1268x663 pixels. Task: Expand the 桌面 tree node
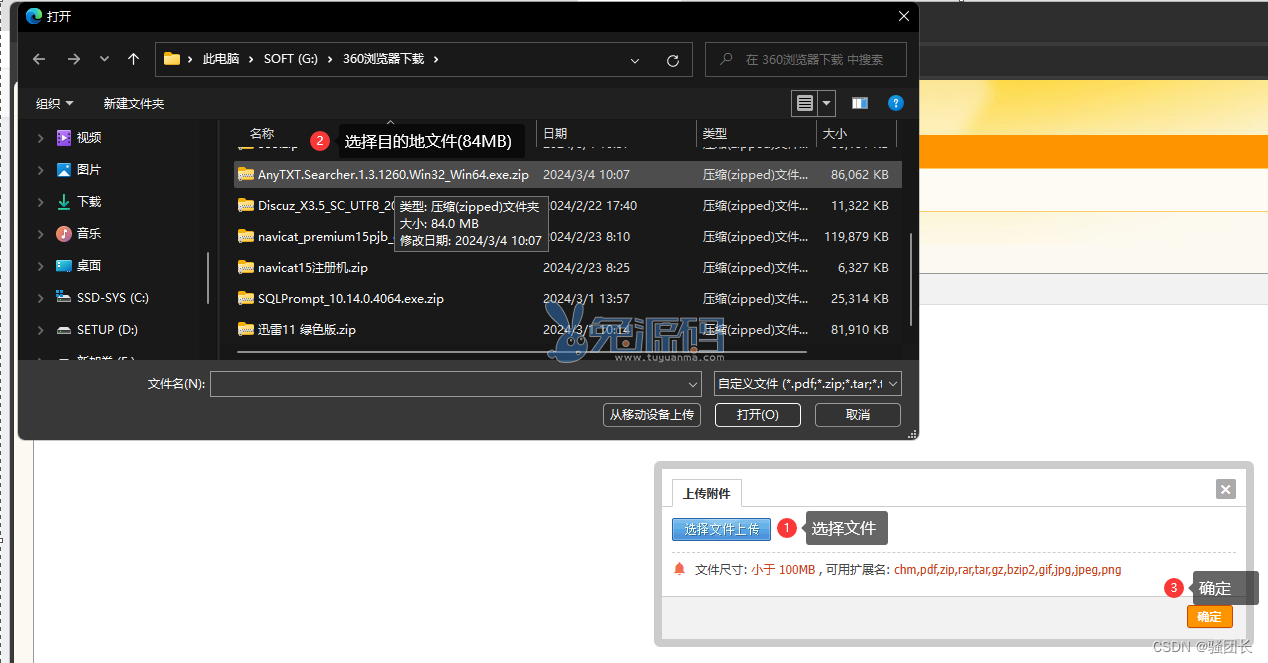tap(41, 265)
